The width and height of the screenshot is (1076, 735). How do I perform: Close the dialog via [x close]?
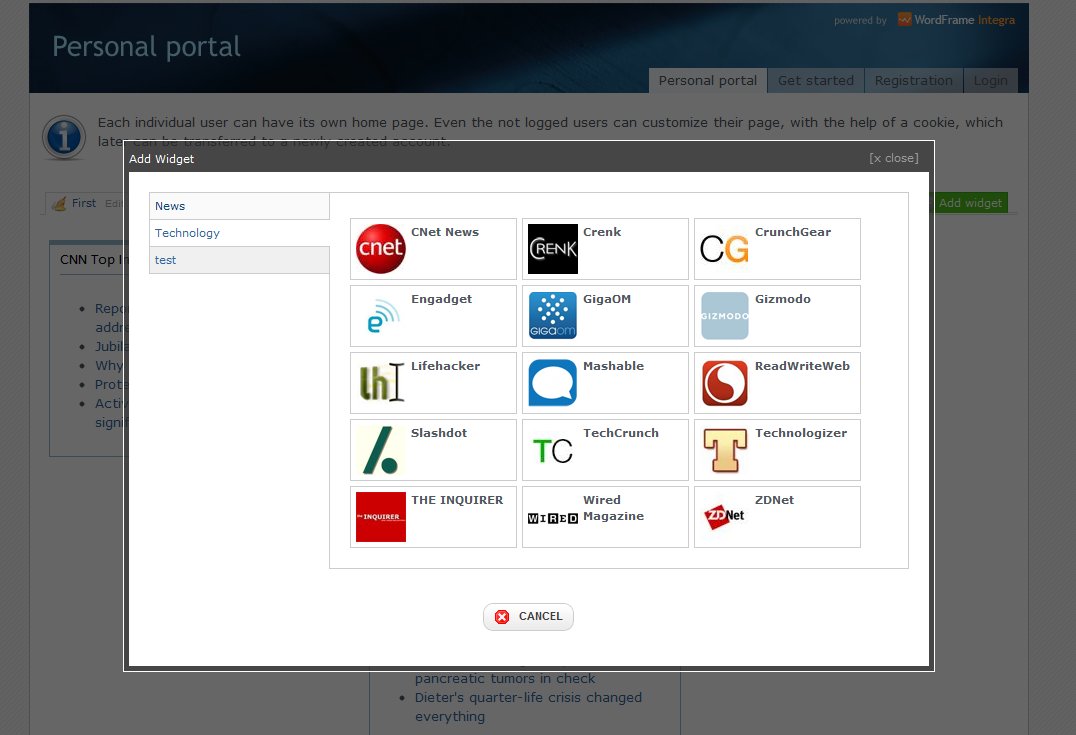point(893,158)
